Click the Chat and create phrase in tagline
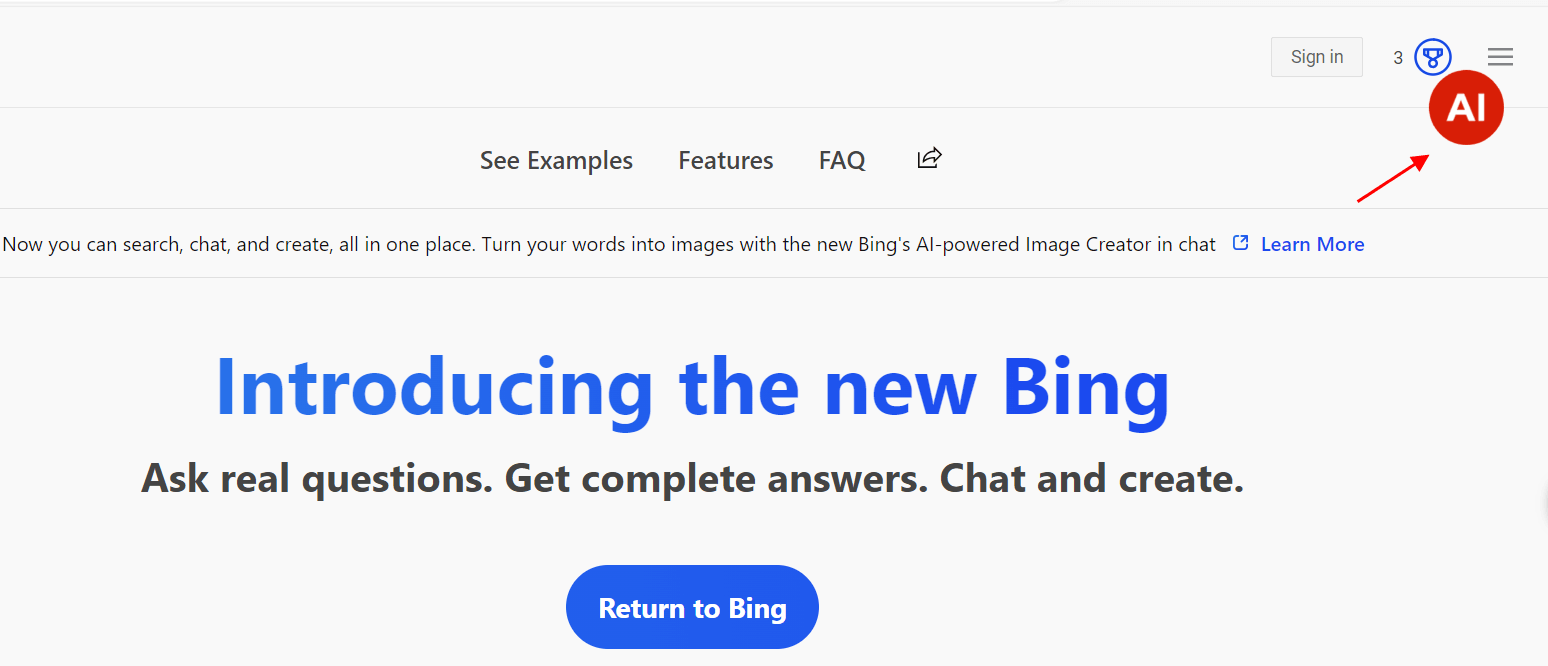1548x666 pixels. click(x=1091, y=478)
